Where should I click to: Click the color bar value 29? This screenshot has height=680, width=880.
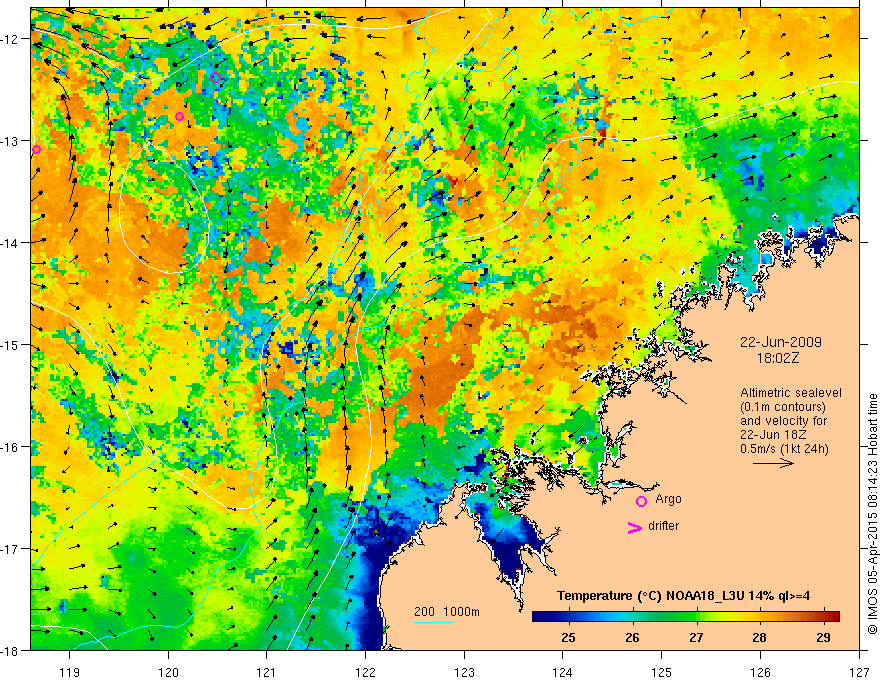pos(823,637)
